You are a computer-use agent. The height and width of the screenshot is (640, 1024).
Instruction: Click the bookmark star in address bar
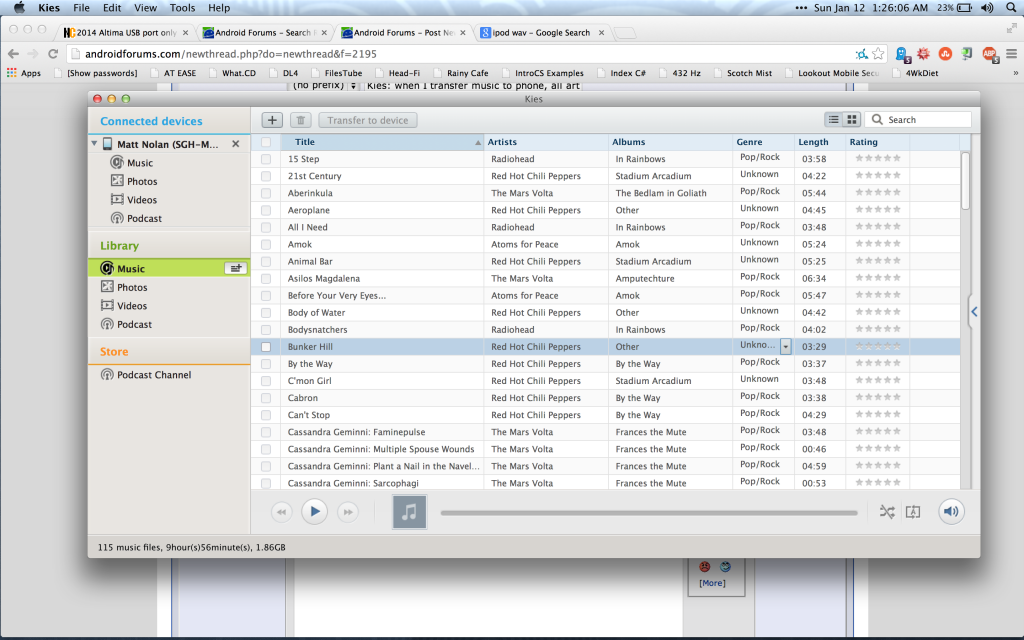[x=878, y=54]
